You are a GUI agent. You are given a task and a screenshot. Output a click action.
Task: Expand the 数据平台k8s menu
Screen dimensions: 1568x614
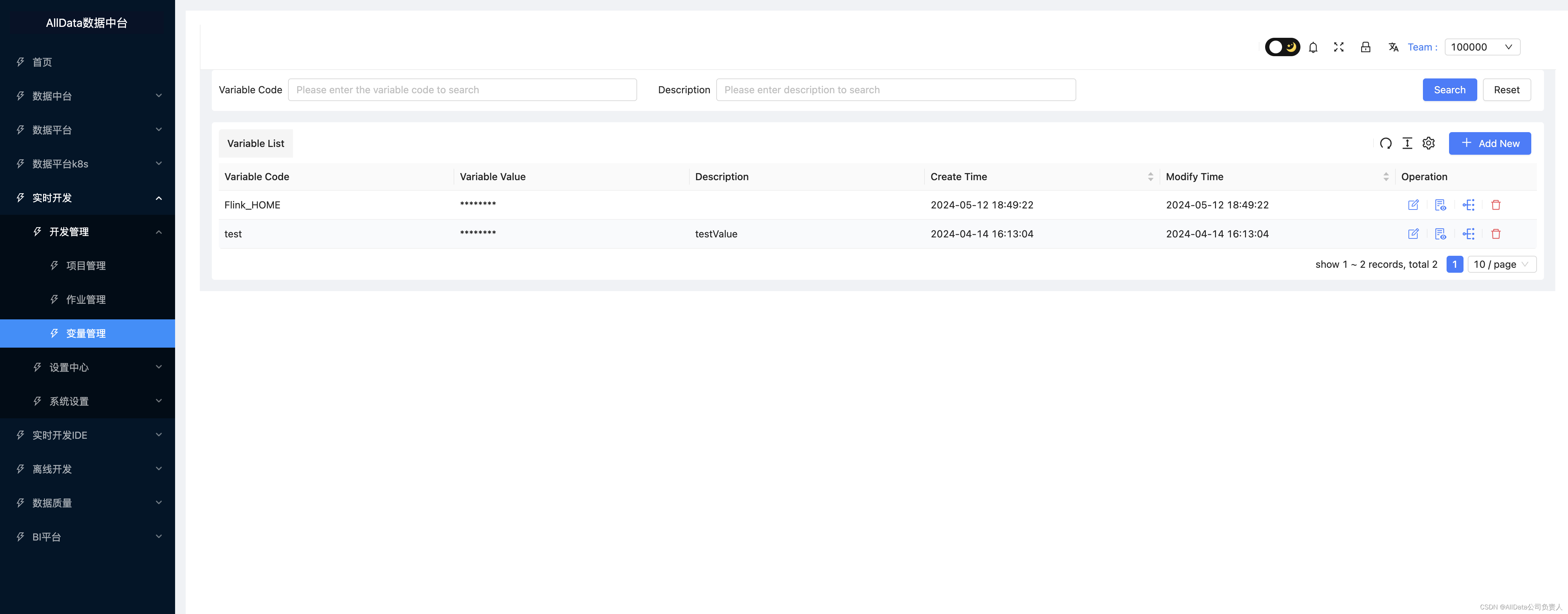88,164
